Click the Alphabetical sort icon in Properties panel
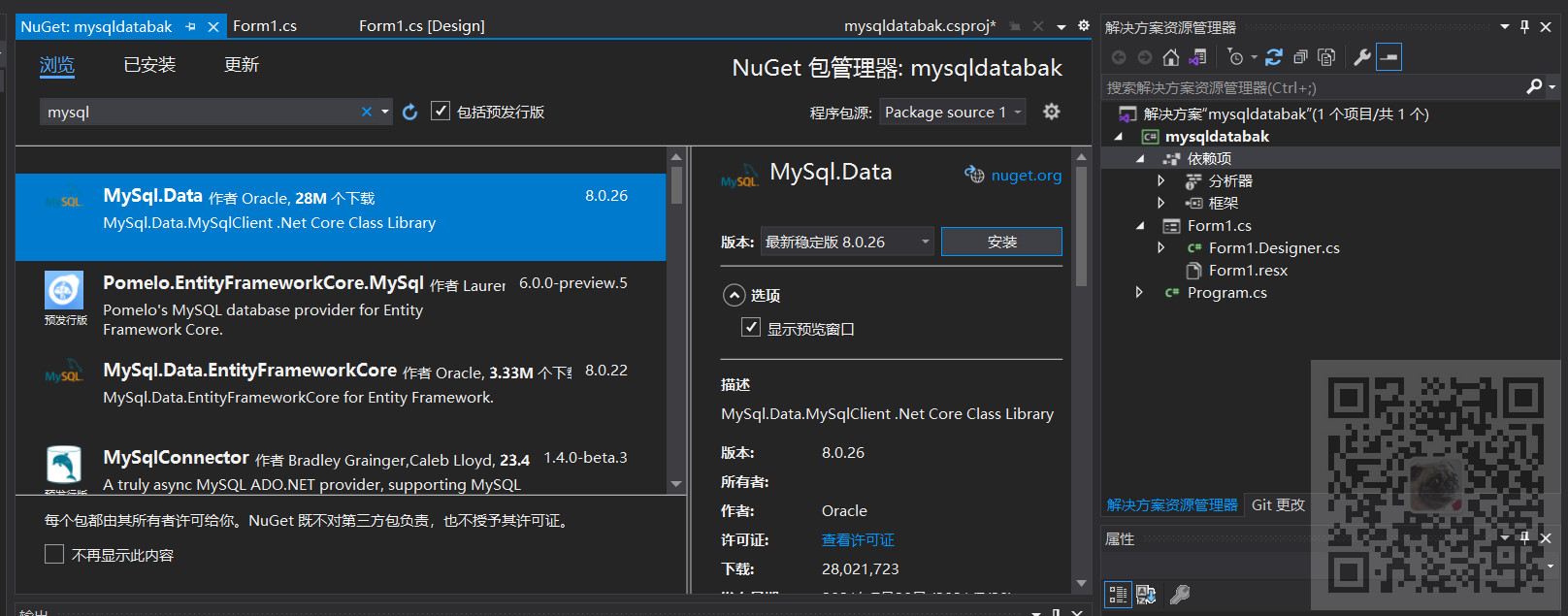The image size is (1568, 616). point(1146,595)
